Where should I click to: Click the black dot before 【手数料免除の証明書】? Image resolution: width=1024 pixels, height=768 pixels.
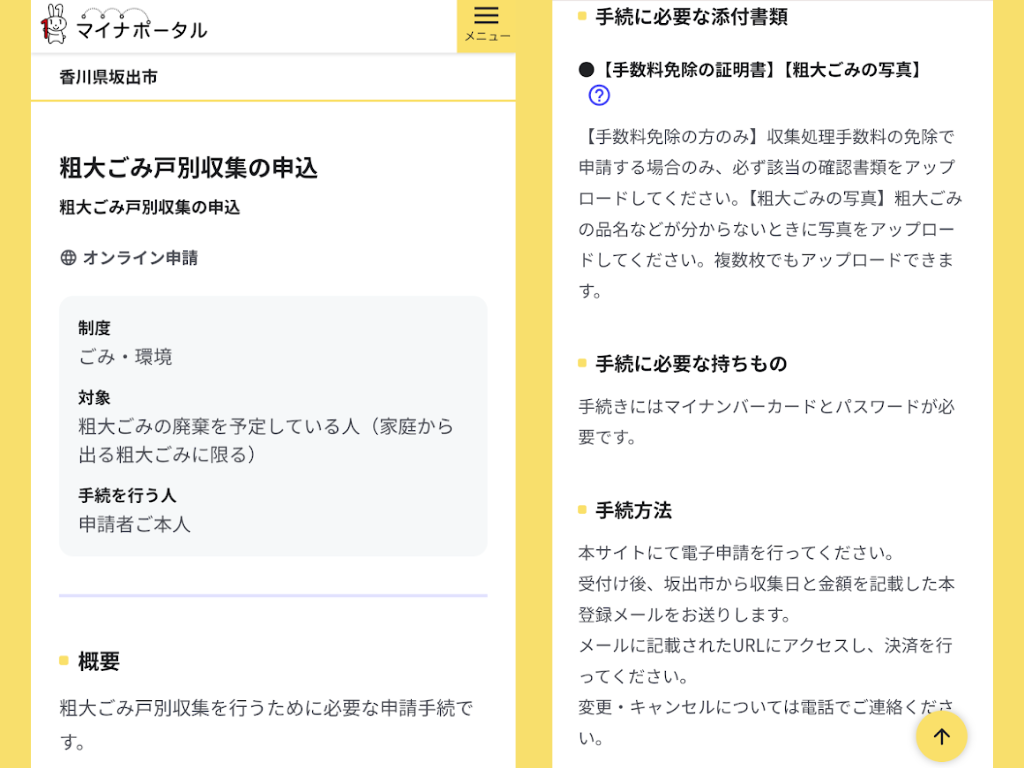pos(586,70)
